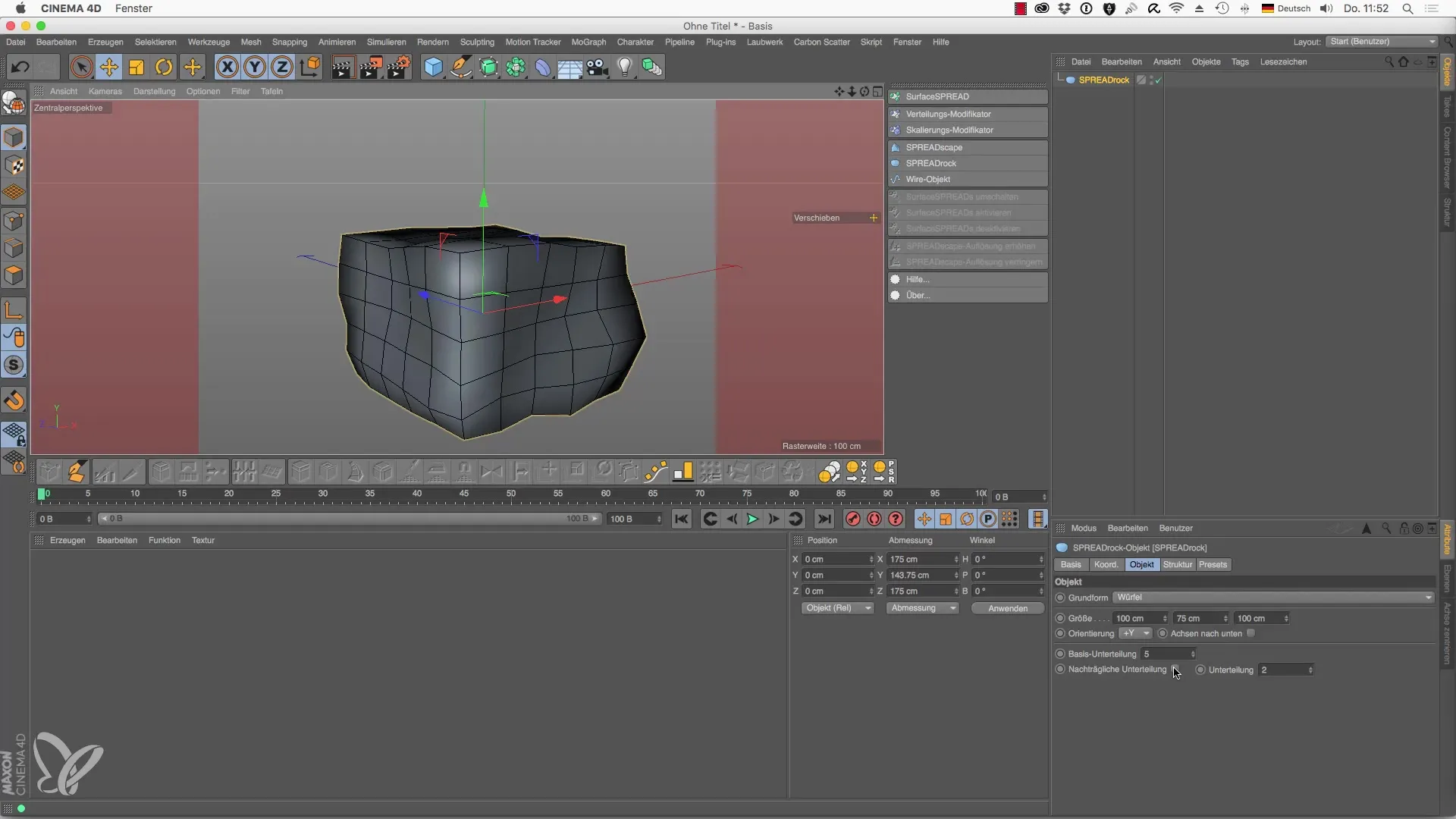The width and height of the screenshot is (1456, 819).
Task: Toggle the X axis lock
Action: point(227,67)
